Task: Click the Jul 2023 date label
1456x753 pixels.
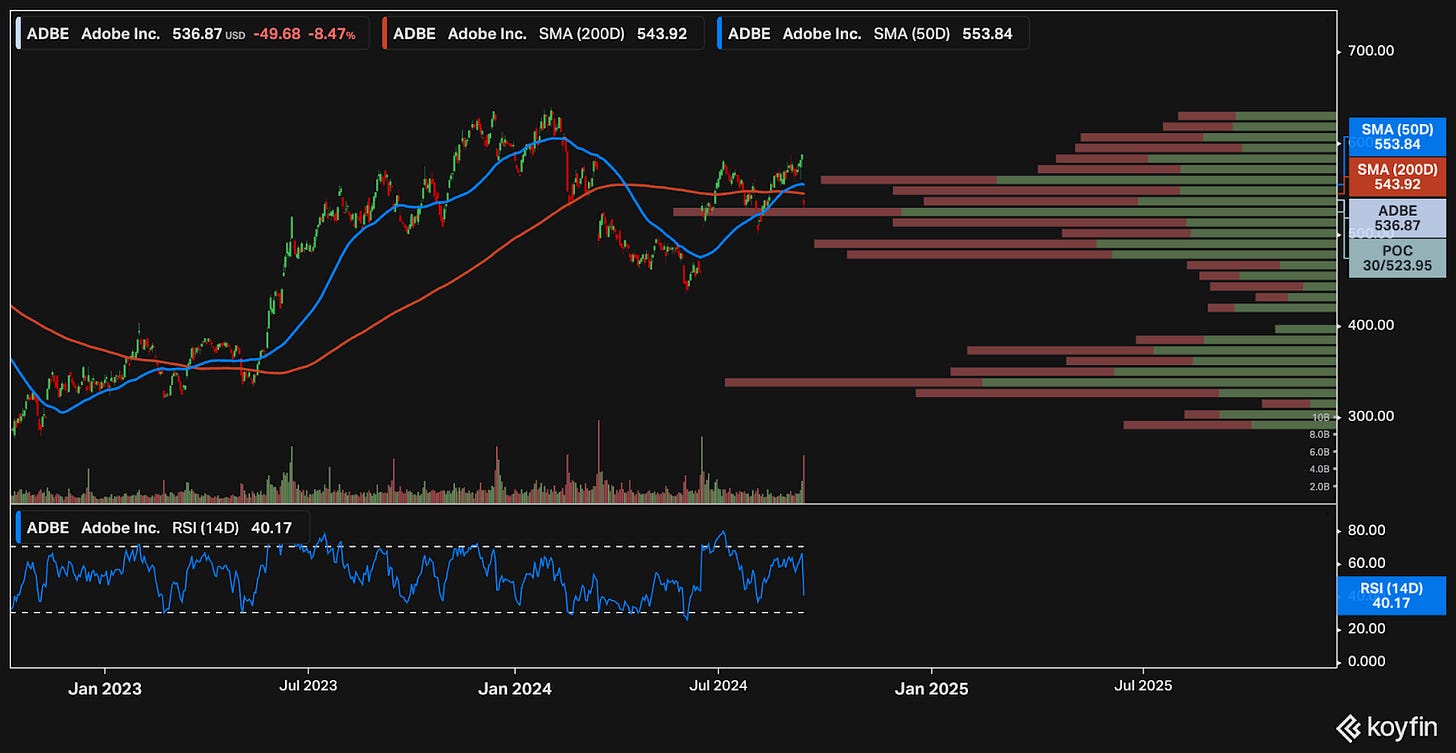Action: tap(307, 687)
